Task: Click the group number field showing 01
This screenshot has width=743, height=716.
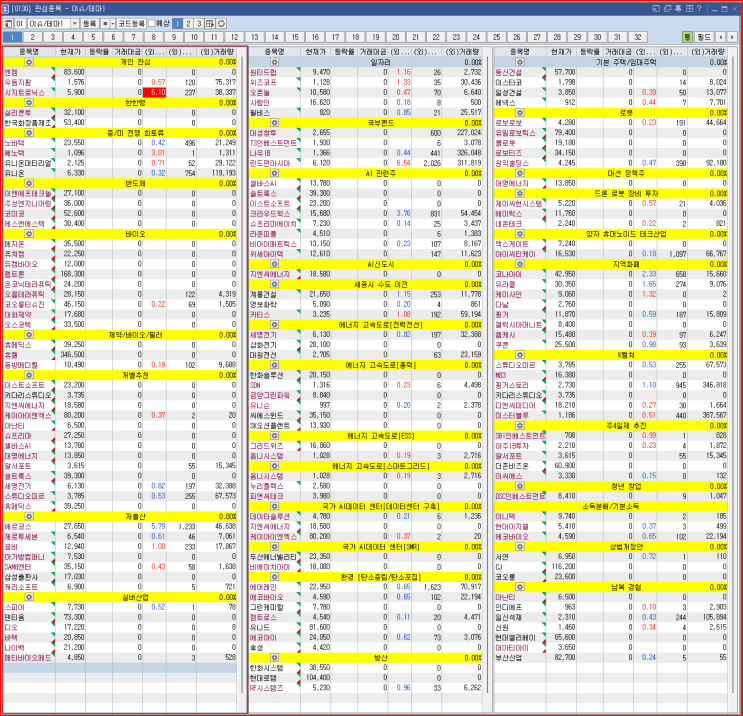Action: click(x=20, y=23)
